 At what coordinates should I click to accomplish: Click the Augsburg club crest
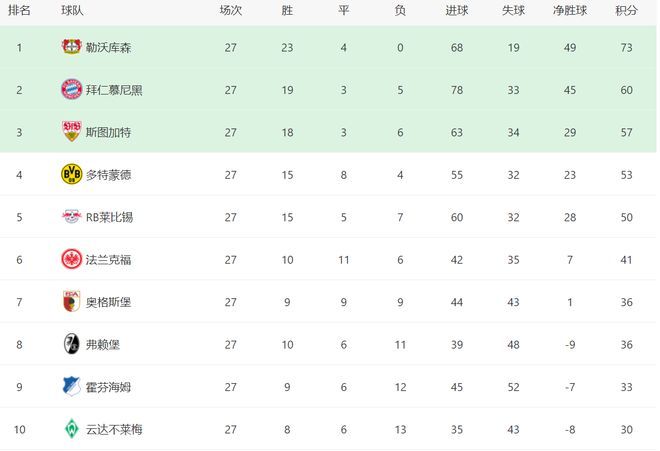[x=72, y=301]
